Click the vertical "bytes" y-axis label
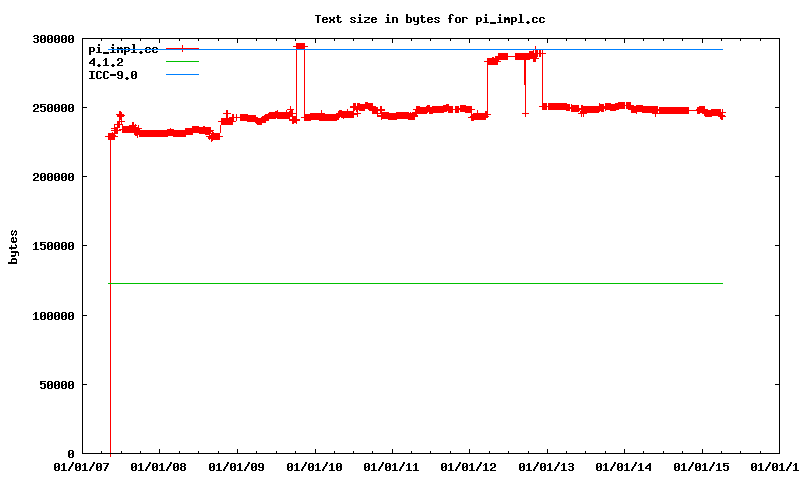This screenshot has height=480, width=800. pos(14,246)
